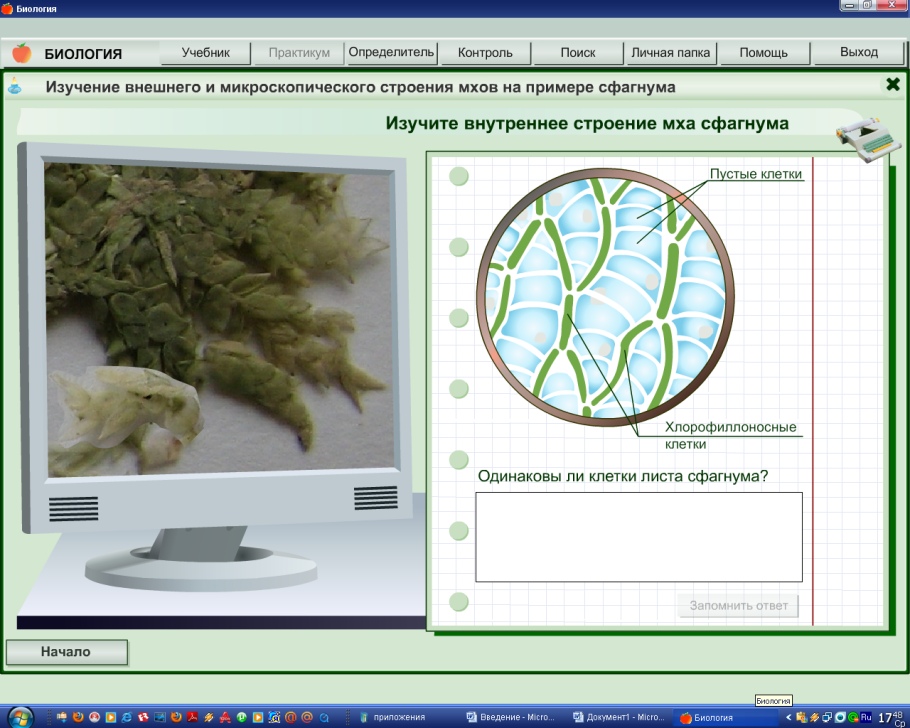
Task: Go to the Контроль section
Action: click(x=484, y=53)
